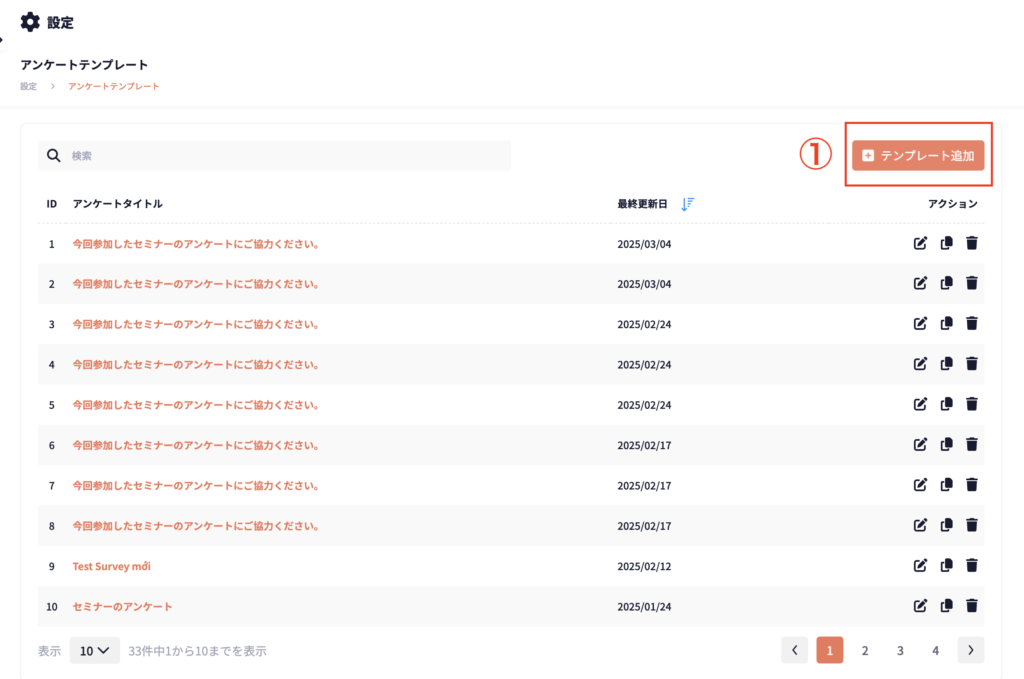Viewport: 1024px width, 679px height.
Task: Click the edit icon for template ID 1
Action: 920,243
